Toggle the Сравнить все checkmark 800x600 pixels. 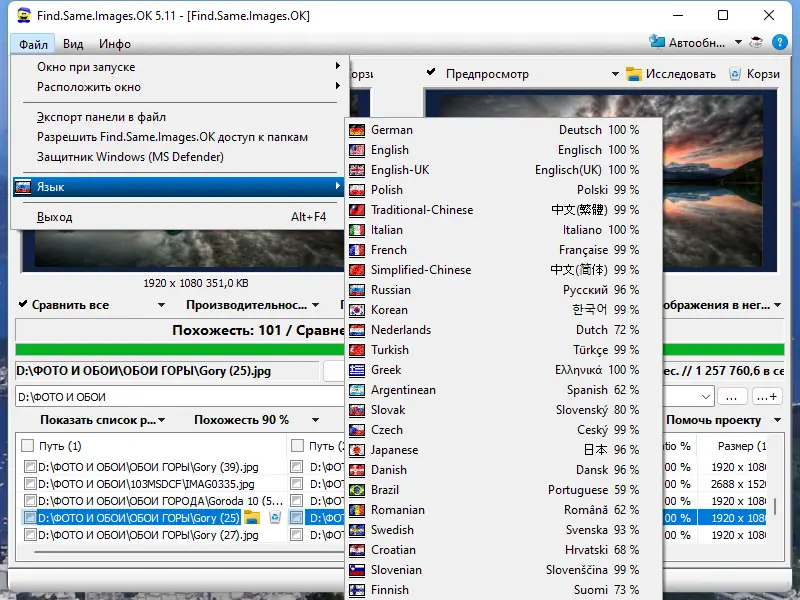tap(22, 304)
